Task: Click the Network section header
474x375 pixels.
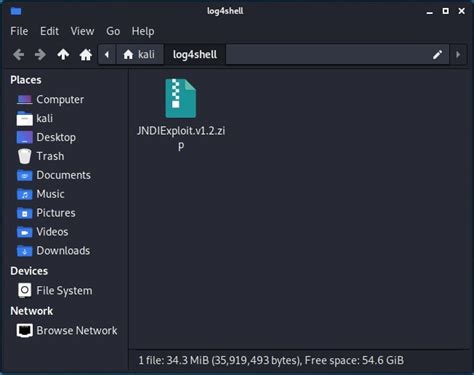Action: [x=32, y=311]
